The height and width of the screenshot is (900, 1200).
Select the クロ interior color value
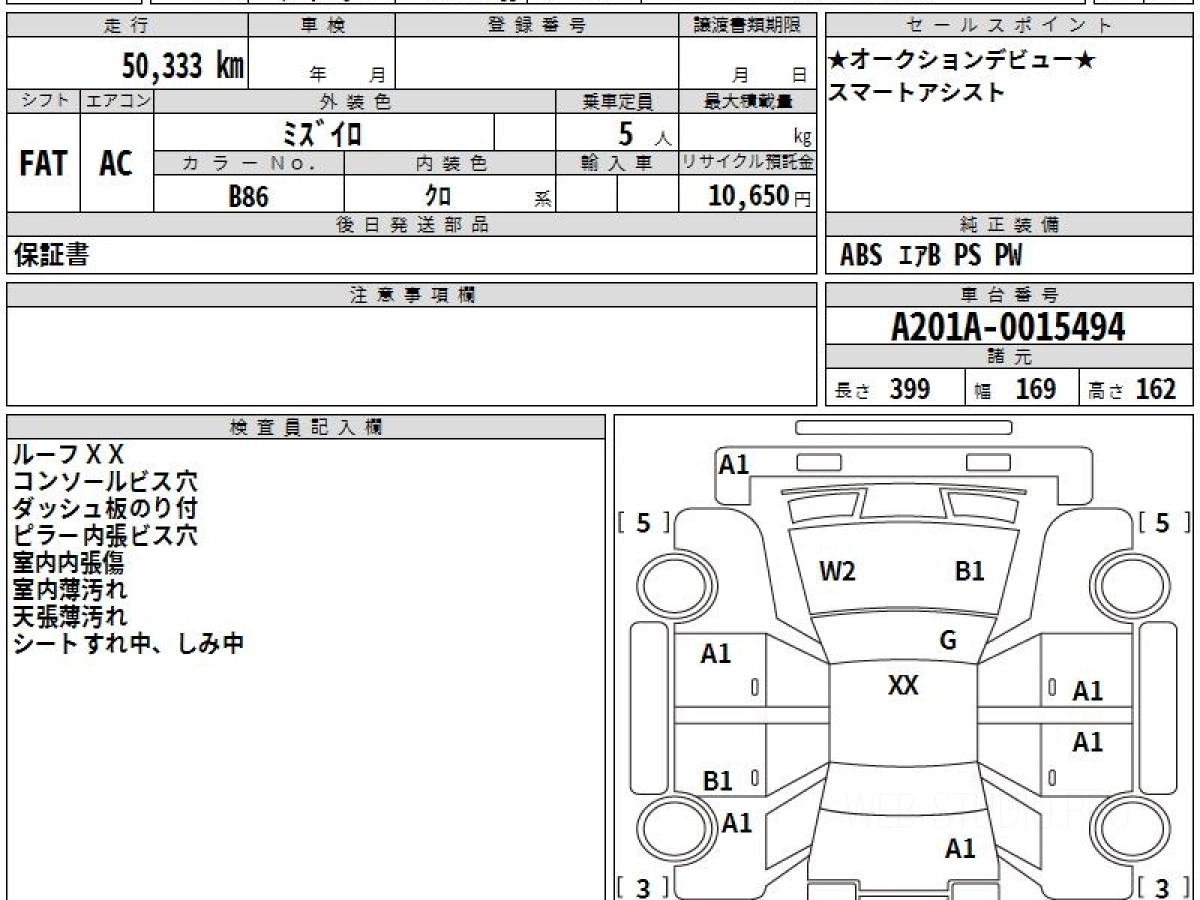437,196
